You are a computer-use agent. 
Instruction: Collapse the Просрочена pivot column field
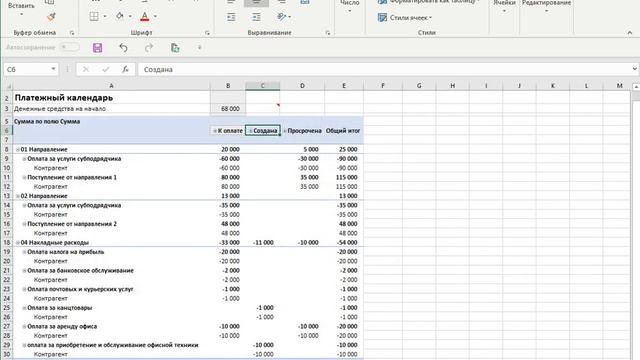285,131
